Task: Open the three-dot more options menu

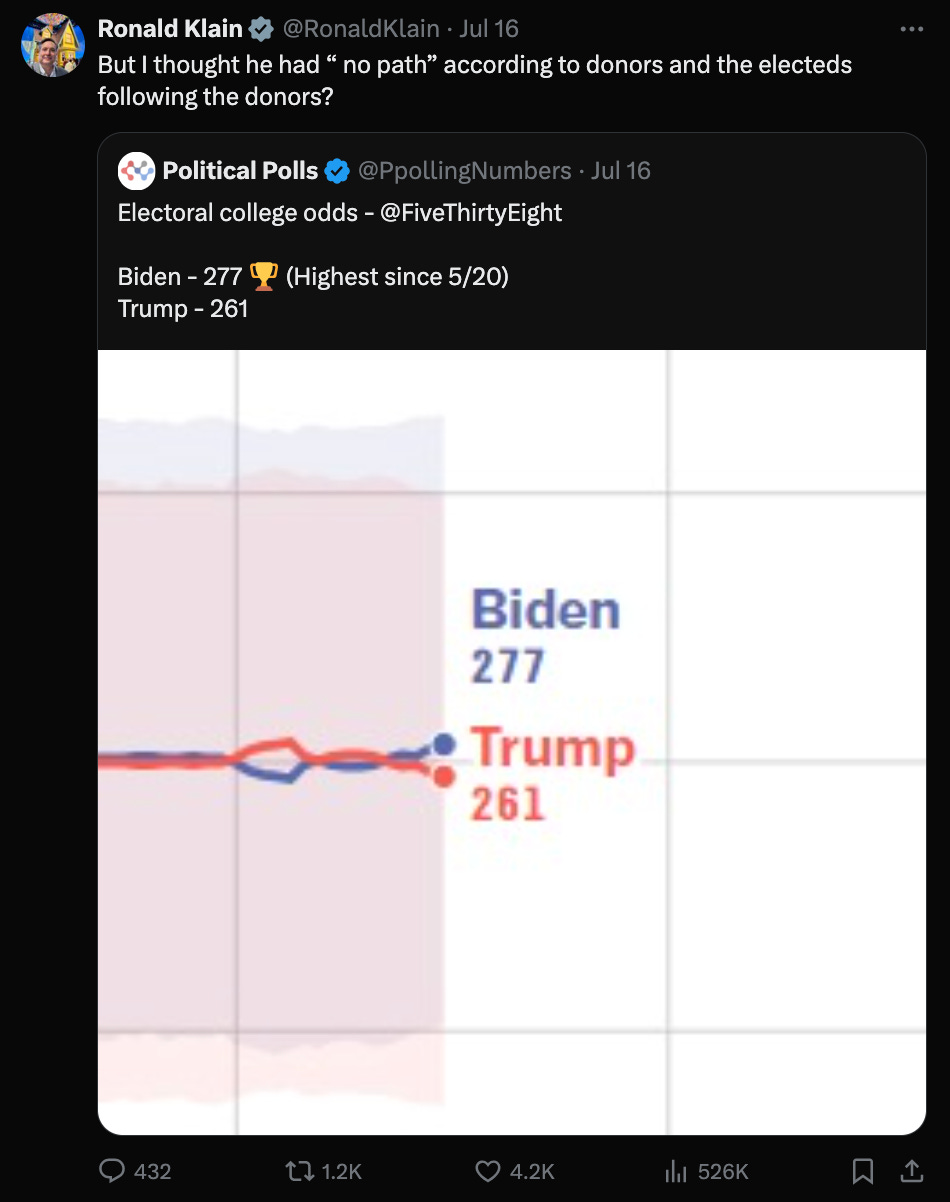Action: pos(913,28)
